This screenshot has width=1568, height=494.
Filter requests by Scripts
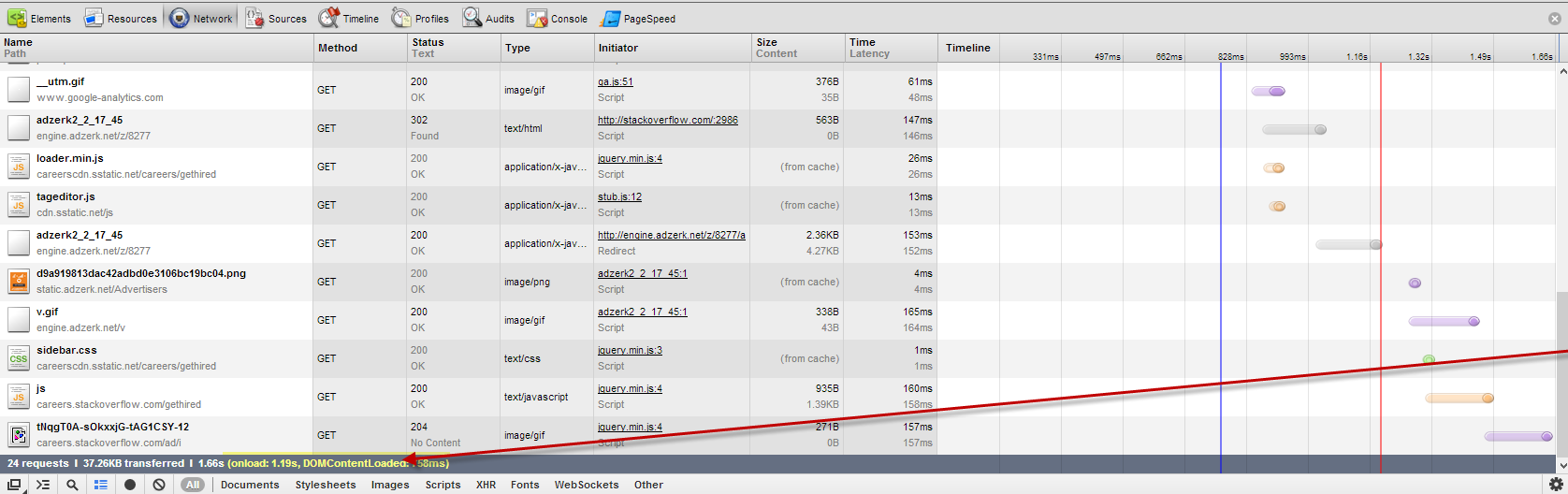[x=443, y=485]
